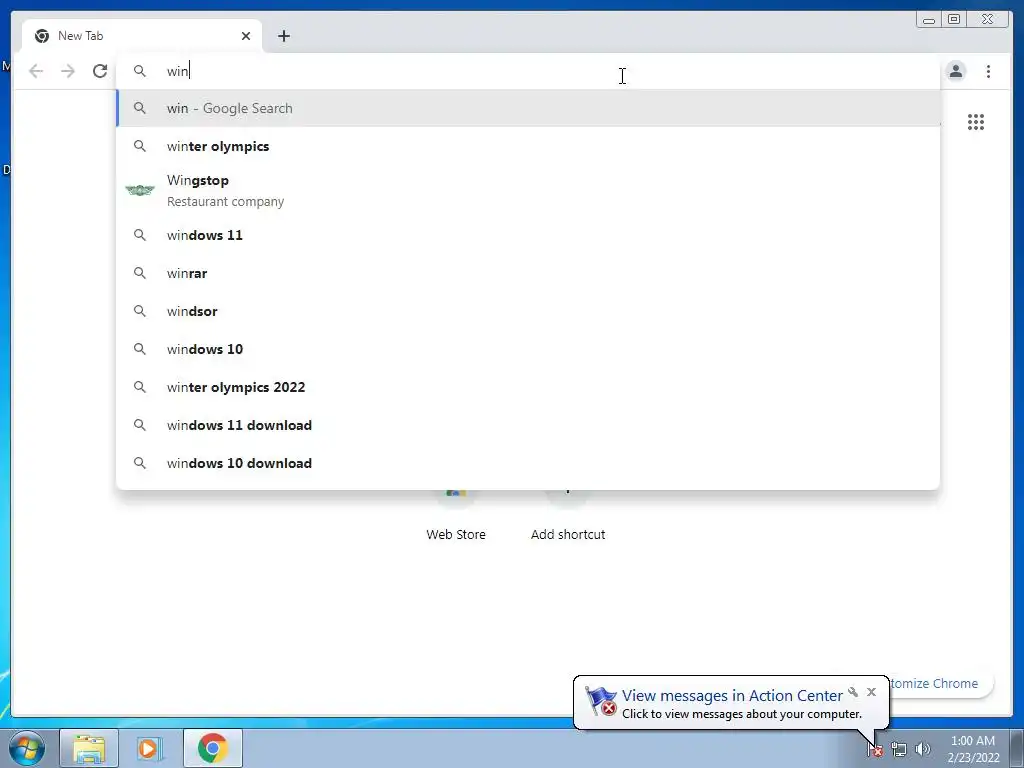Viewport: 1024px width, 768px height.
Task: Open a new tab with the plus button
Action: [283, 36]
